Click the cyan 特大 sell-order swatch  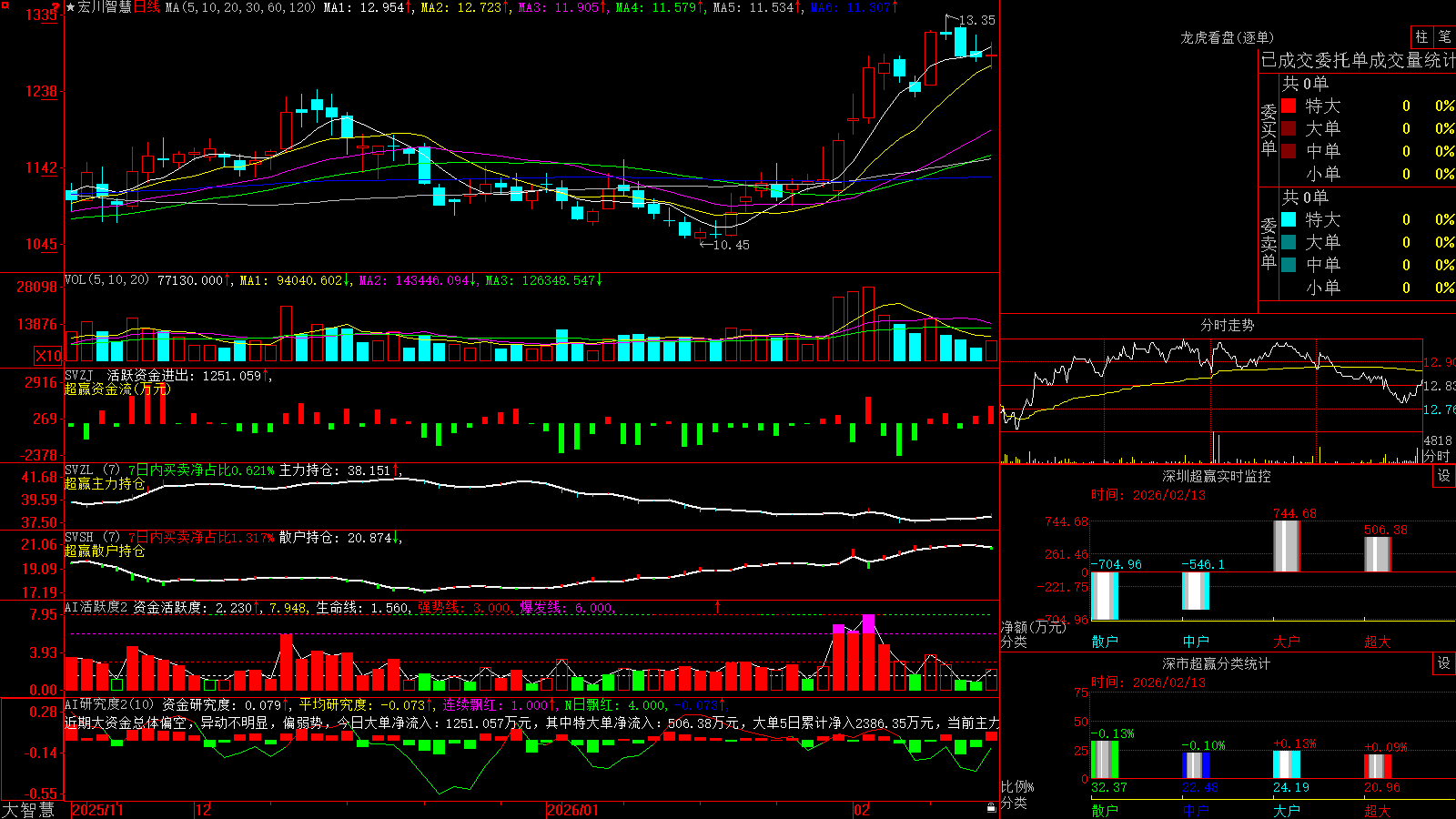click(1289, 219)
